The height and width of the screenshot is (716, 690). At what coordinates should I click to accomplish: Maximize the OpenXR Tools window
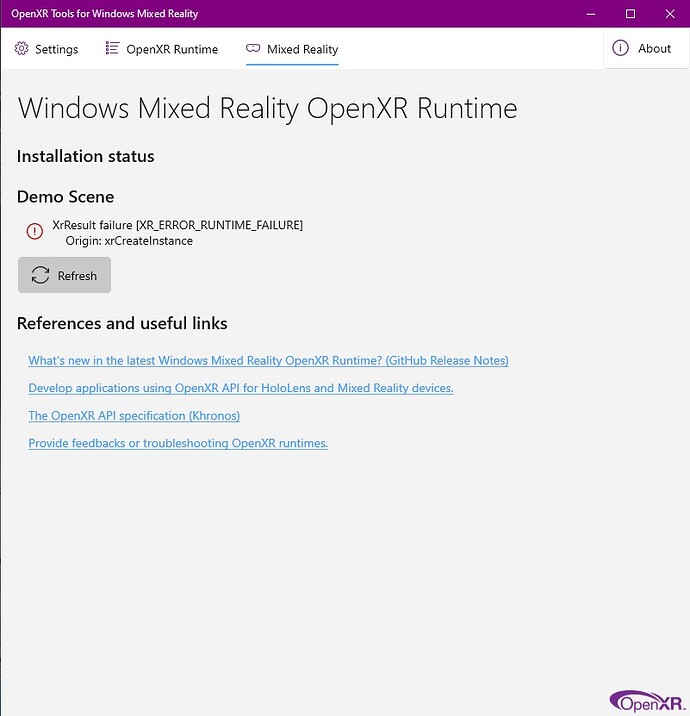tap(630, 14)
